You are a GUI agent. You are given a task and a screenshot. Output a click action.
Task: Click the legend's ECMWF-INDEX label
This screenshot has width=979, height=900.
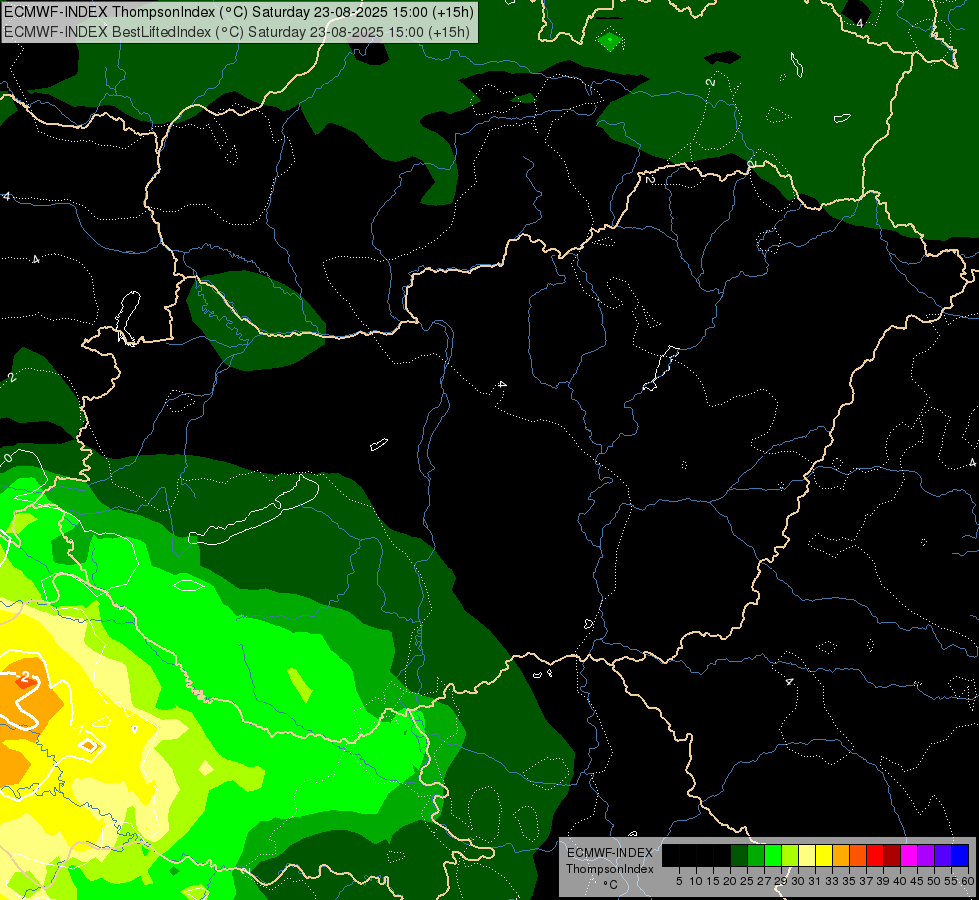610,853
